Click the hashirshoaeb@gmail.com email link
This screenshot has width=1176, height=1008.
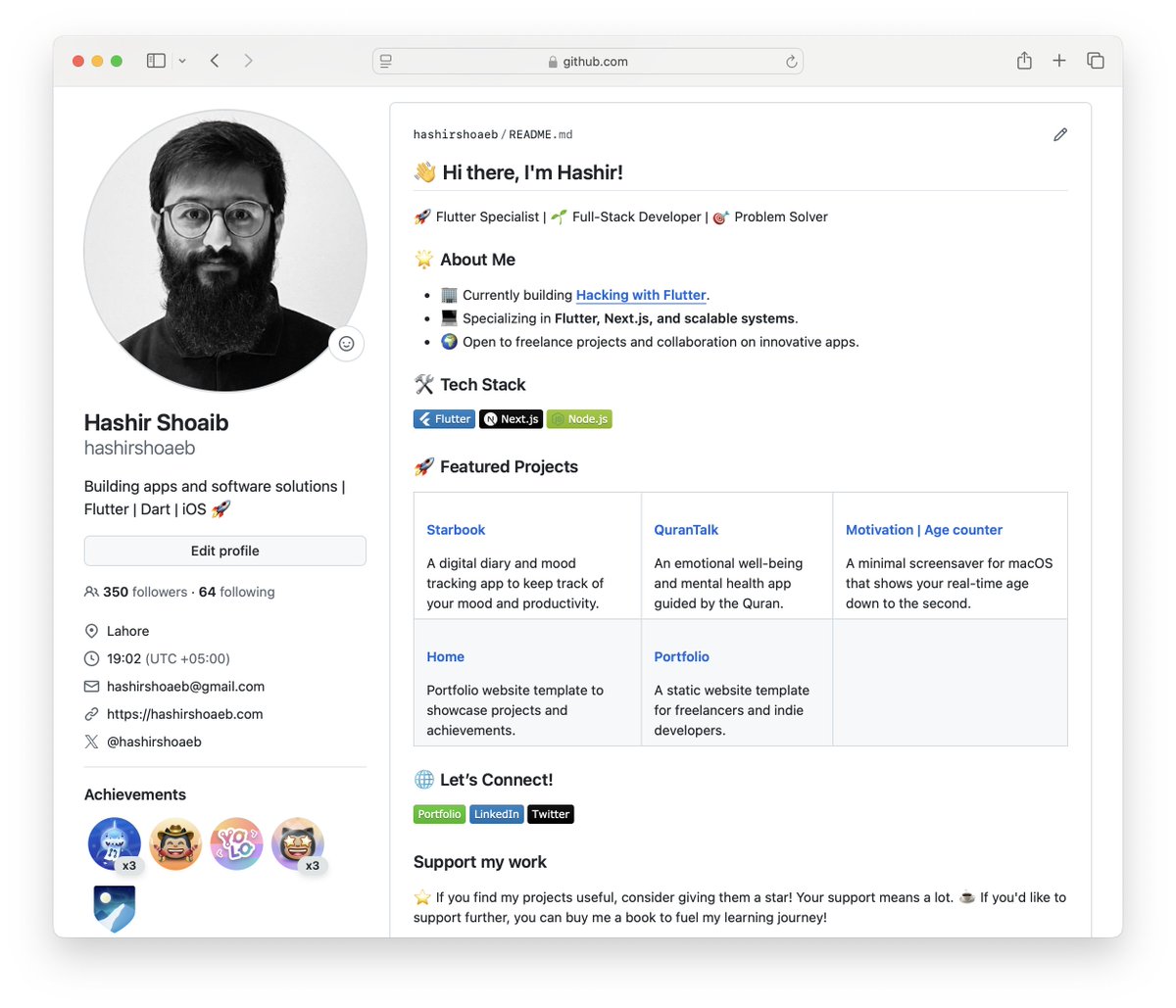pos(186,687)
